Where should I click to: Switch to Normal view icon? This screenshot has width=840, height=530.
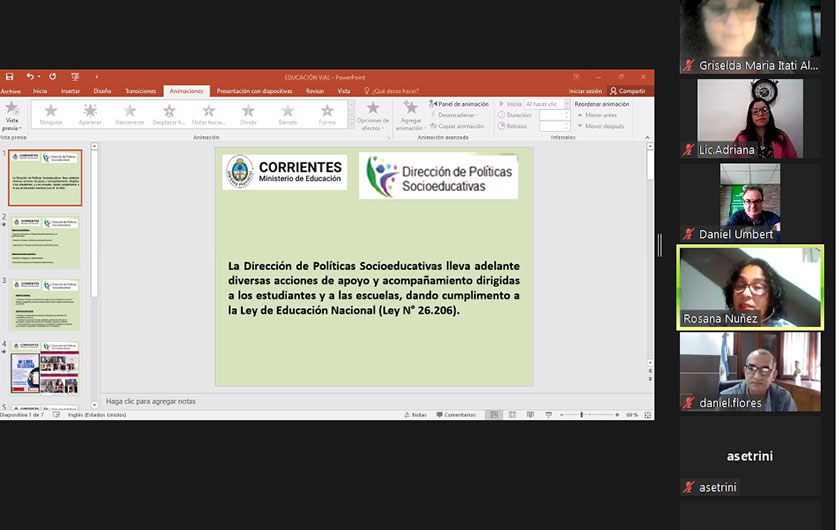tap(494, 415)
